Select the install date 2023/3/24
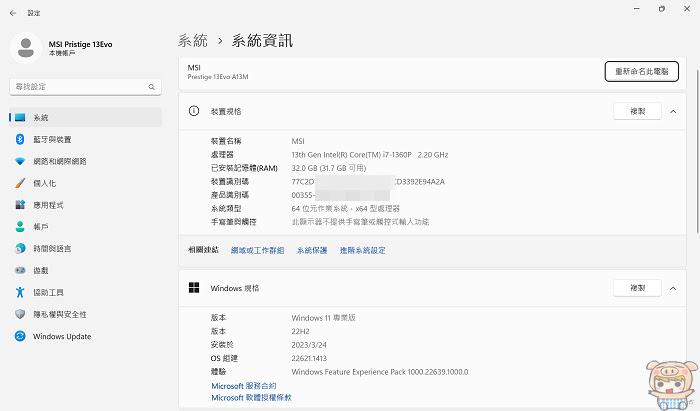Viewport: 700px width, 411px height. [309, 345]
